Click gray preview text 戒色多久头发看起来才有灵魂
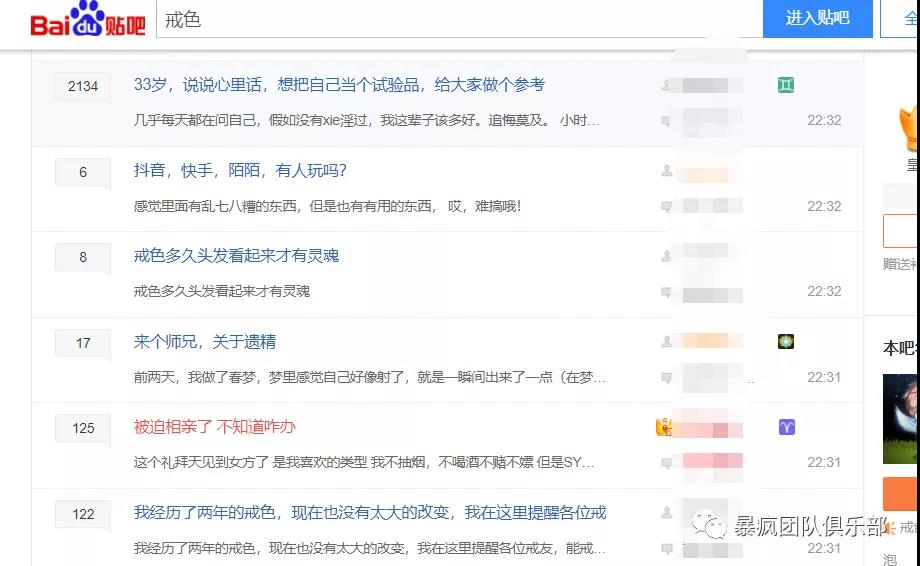 coord(222,291)
